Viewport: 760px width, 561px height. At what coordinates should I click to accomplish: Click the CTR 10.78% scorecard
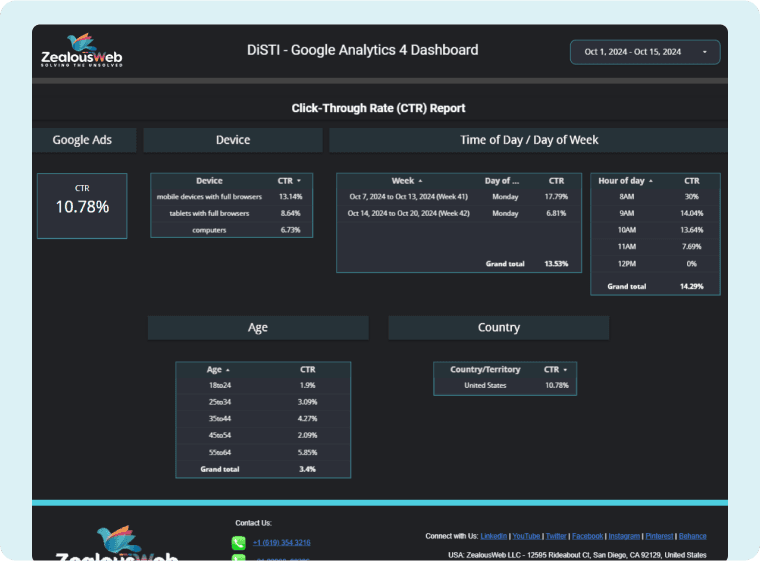coord(82,206)
